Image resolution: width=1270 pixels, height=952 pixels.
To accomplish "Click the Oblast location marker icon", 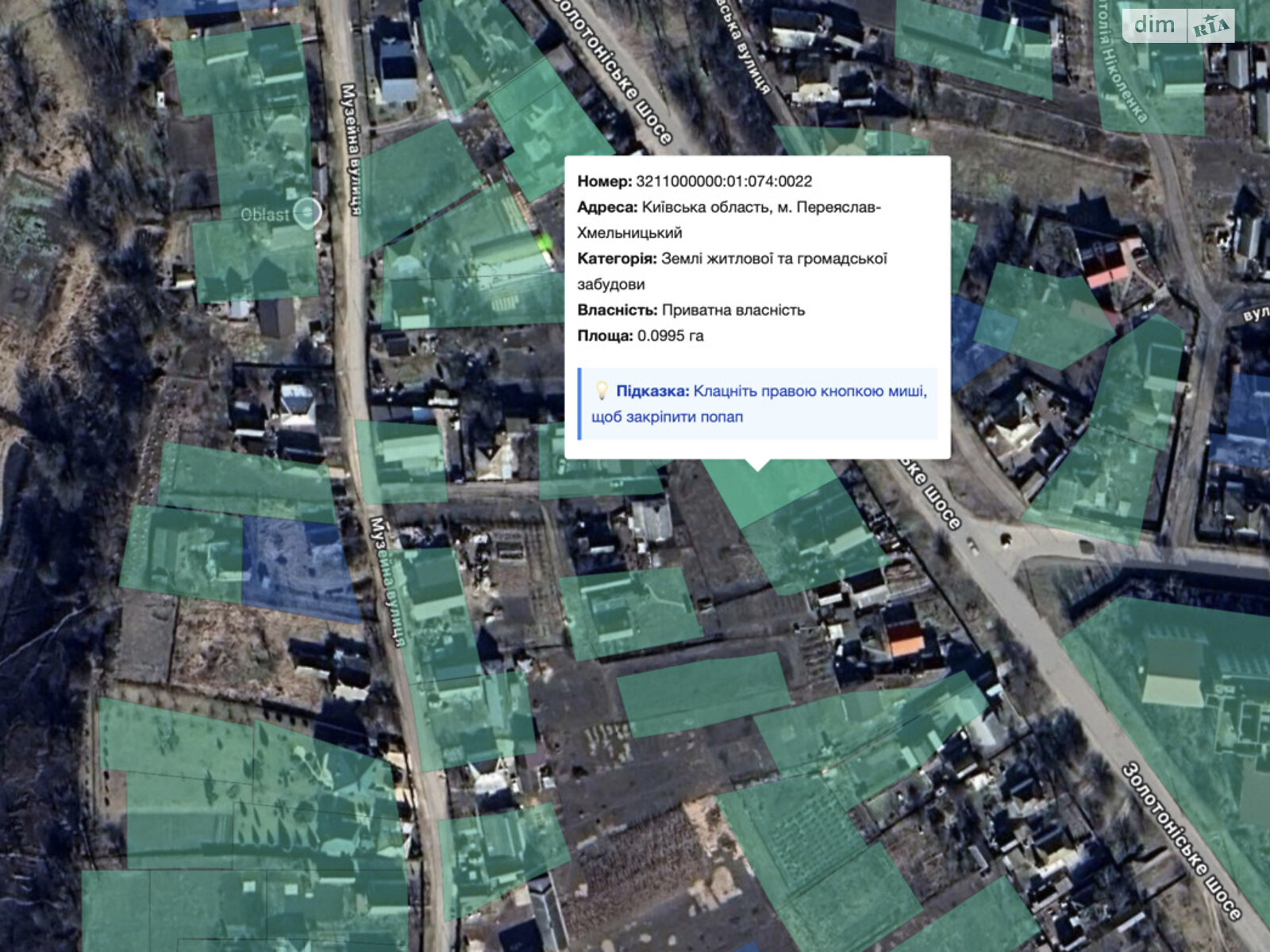I will coord(307,213).
